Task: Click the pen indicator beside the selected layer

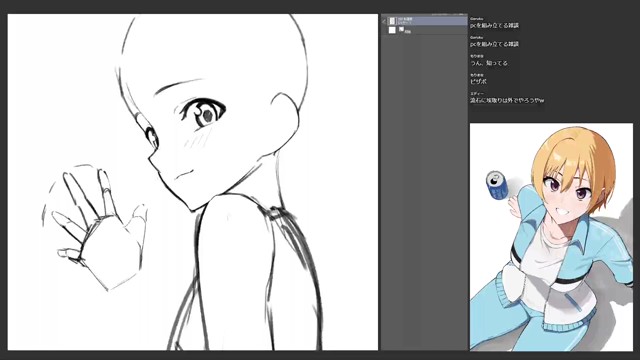Action: point(384,21)
